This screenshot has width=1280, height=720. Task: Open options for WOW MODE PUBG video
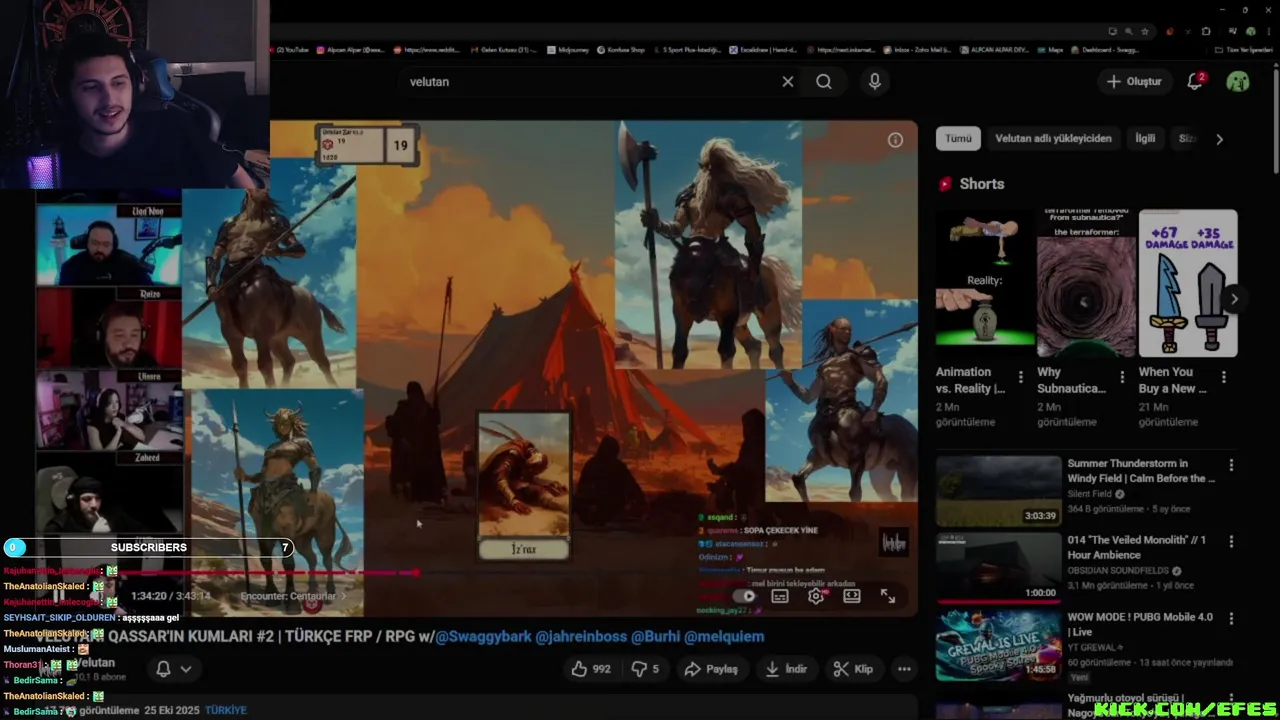(x=1231, y=618)
